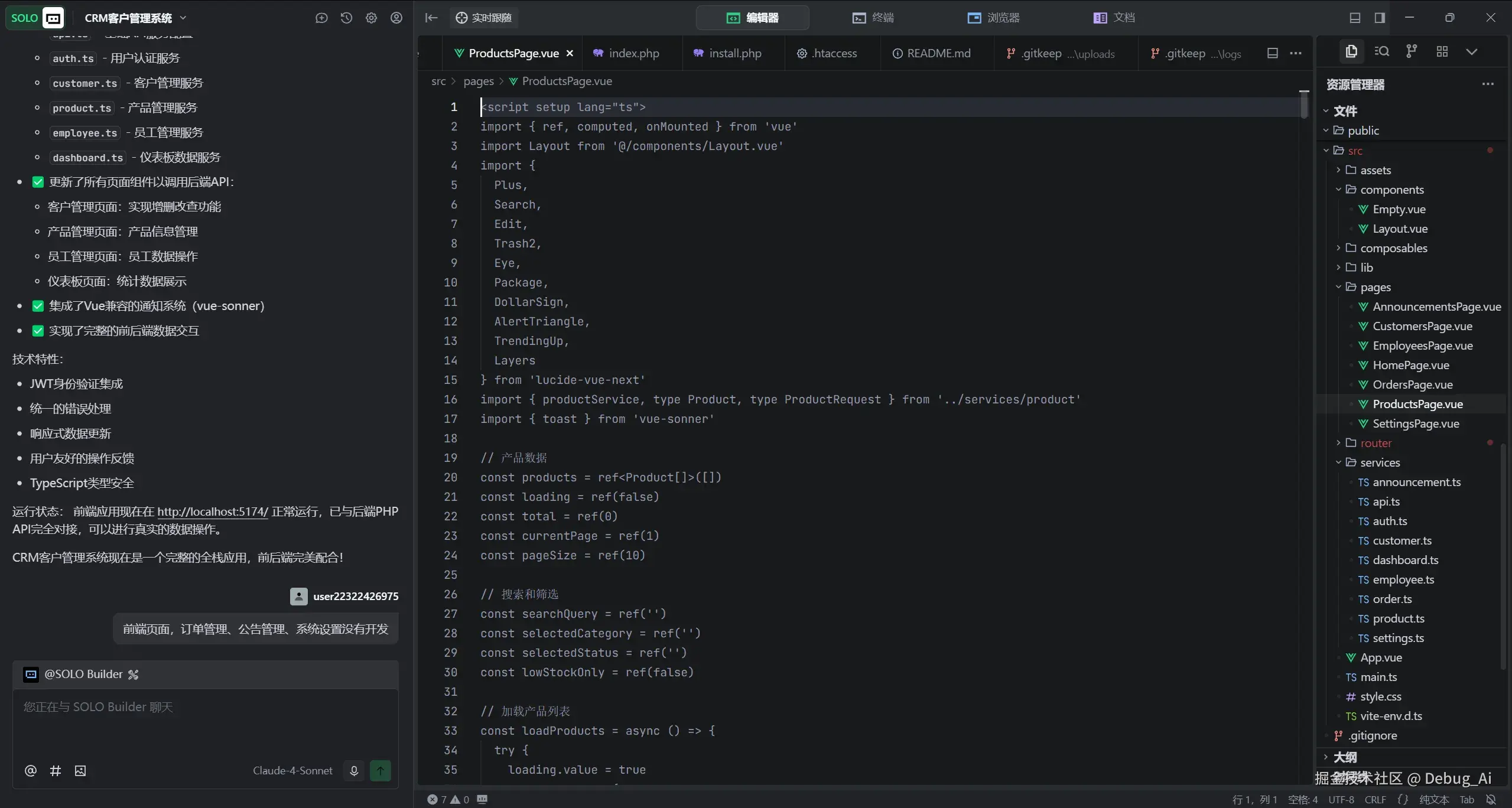Click the microphone voice input icon

(354, 770)
